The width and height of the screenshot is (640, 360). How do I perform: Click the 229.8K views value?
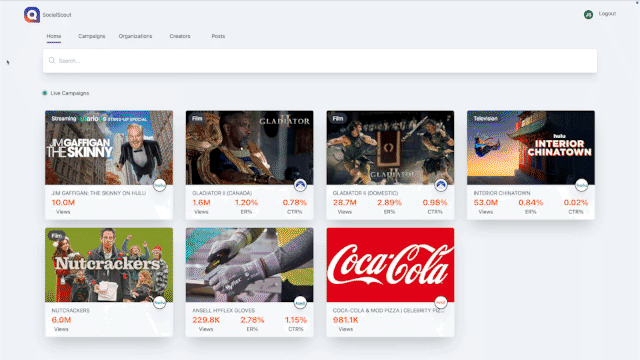click(x=206, y=320)
